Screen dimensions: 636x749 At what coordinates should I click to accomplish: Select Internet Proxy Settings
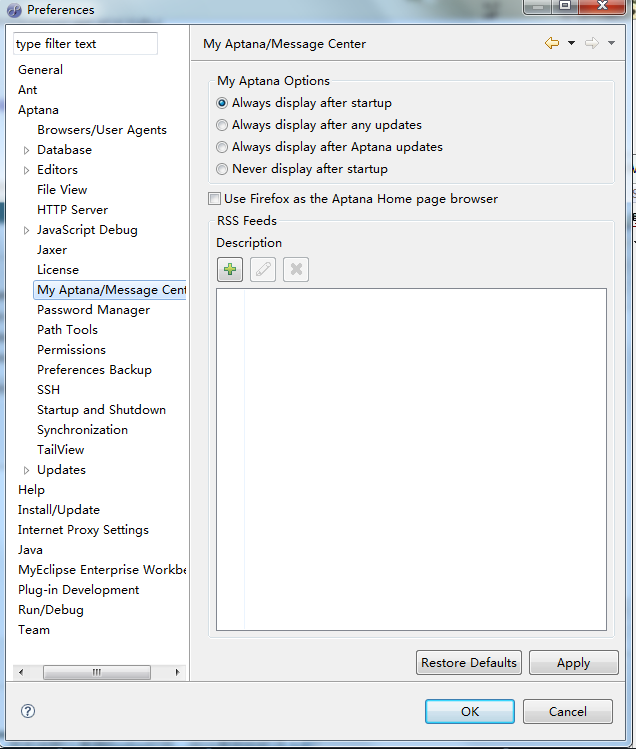[83, 530]
